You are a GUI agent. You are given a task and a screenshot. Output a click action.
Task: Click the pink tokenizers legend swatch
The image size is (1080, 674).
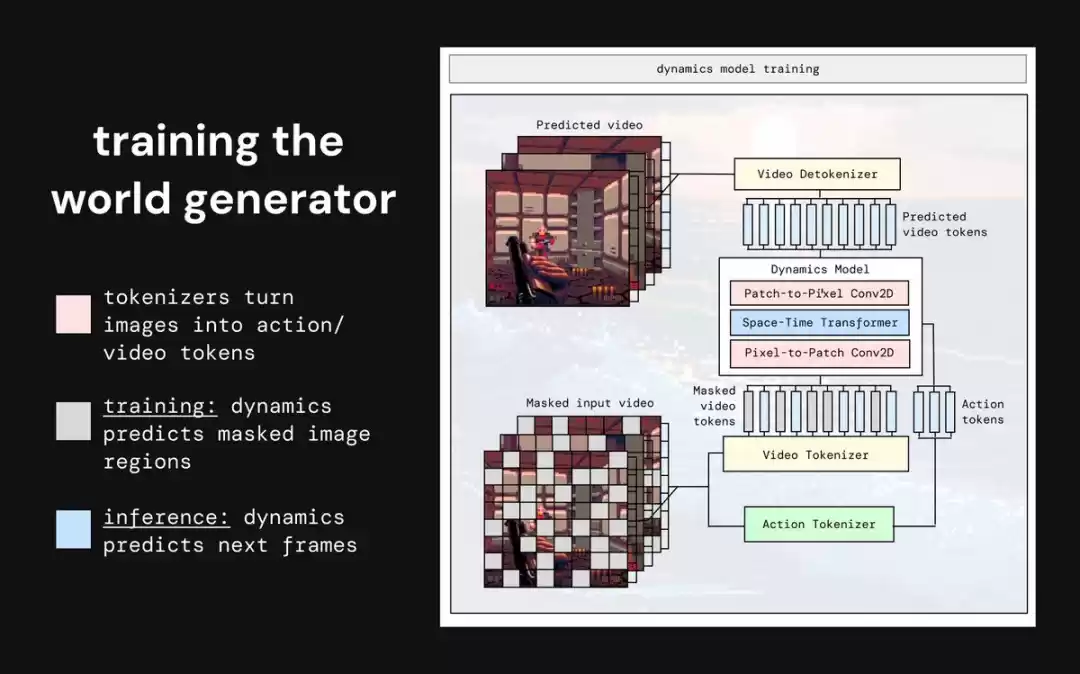74,313
